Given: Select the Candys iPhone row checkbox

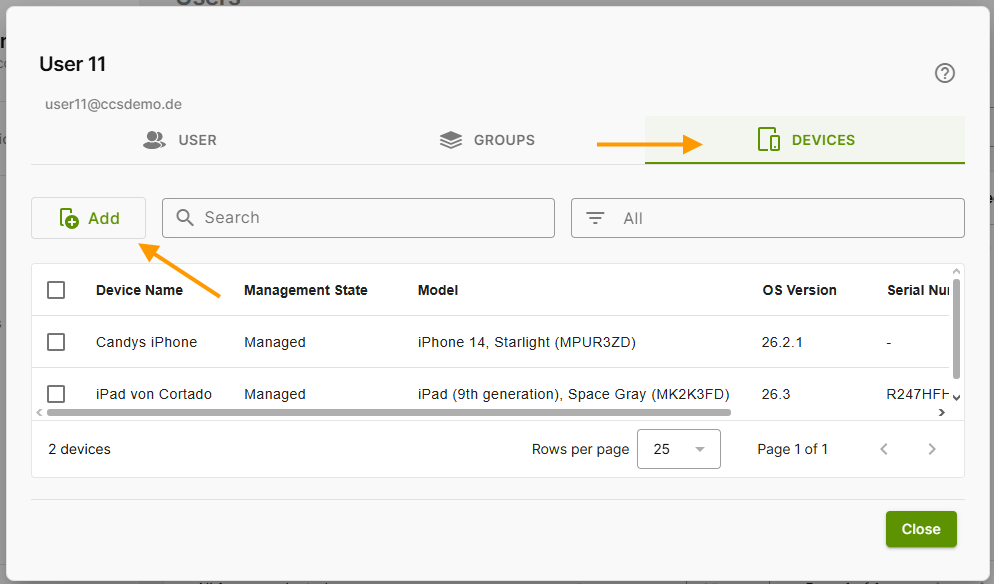Looking at the screenshot, I should (x=56, y=342).
